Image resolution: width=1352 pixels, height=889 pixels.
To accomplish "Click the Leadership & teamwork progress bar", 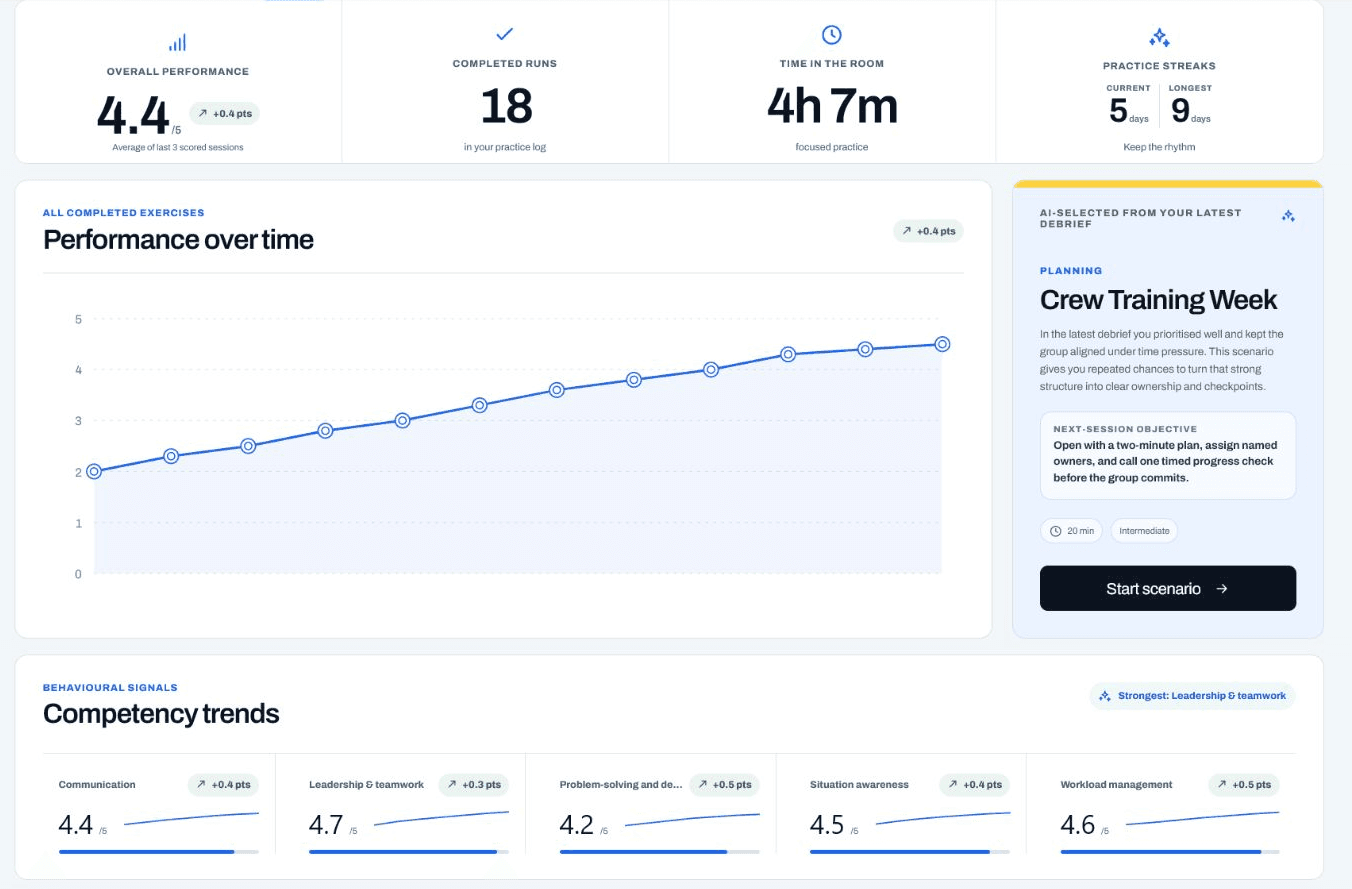I will click(409, 852).
